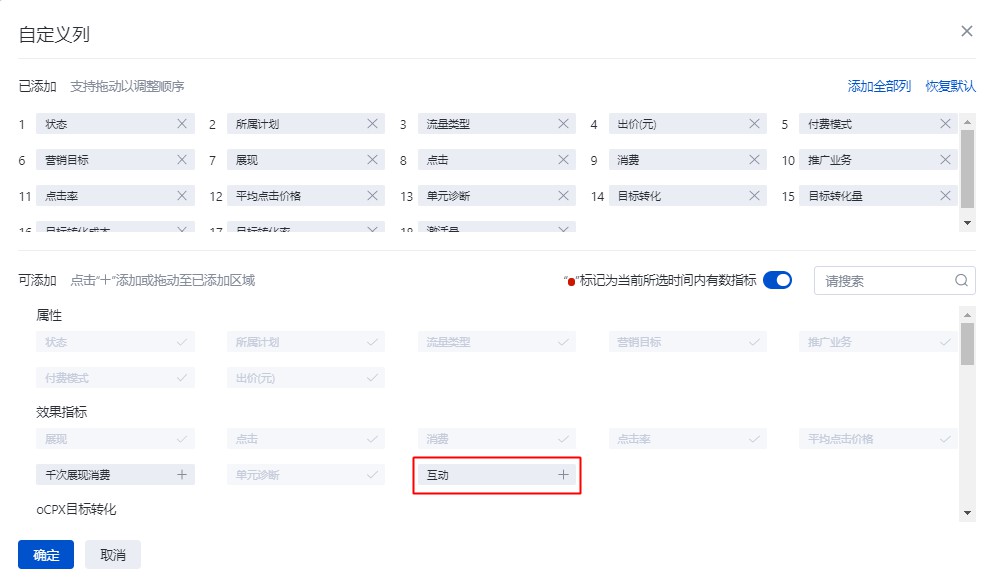Remove 状态 column with its X icon
Image resolution: width=991 pixels, height=584 pixels.
pos(182,124)
